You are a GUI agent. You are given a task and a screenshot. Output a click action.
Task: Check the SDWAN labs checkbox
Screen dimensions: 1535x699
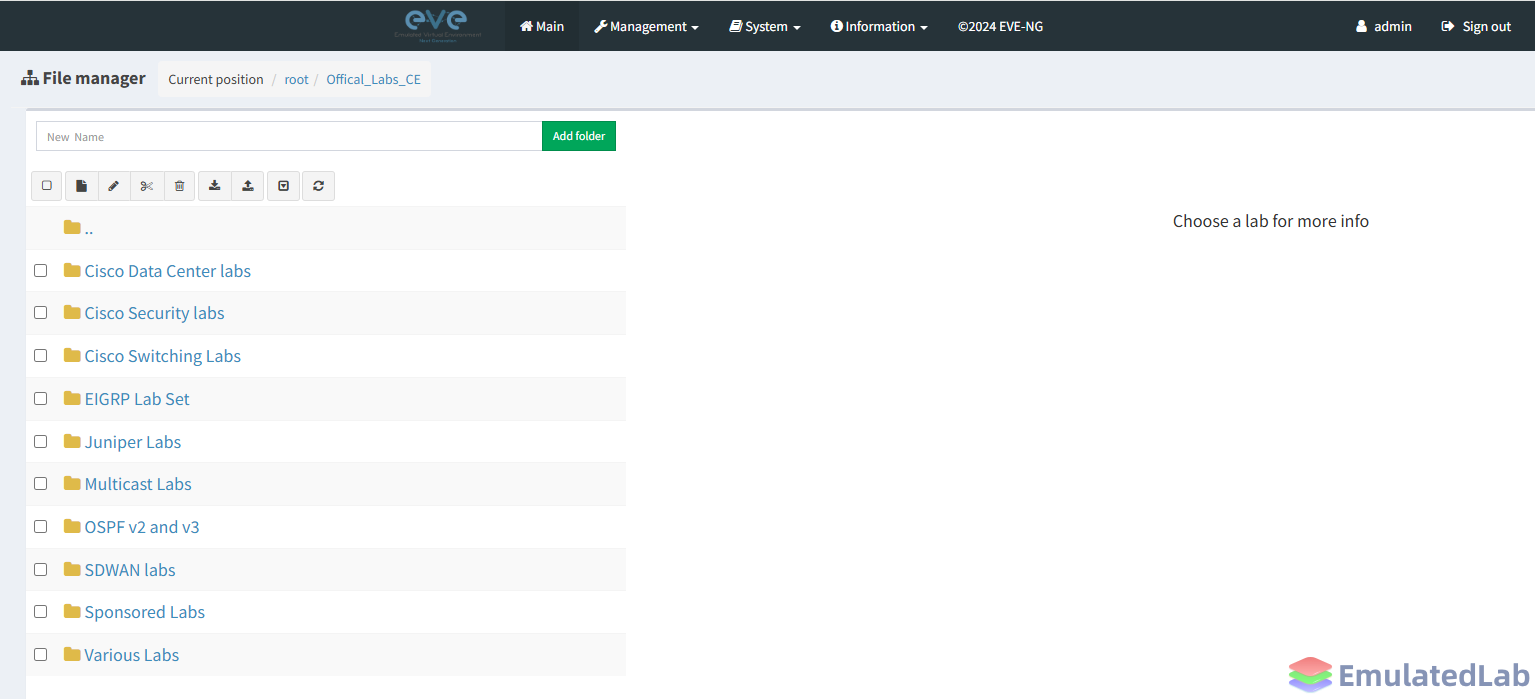point(41,569)
